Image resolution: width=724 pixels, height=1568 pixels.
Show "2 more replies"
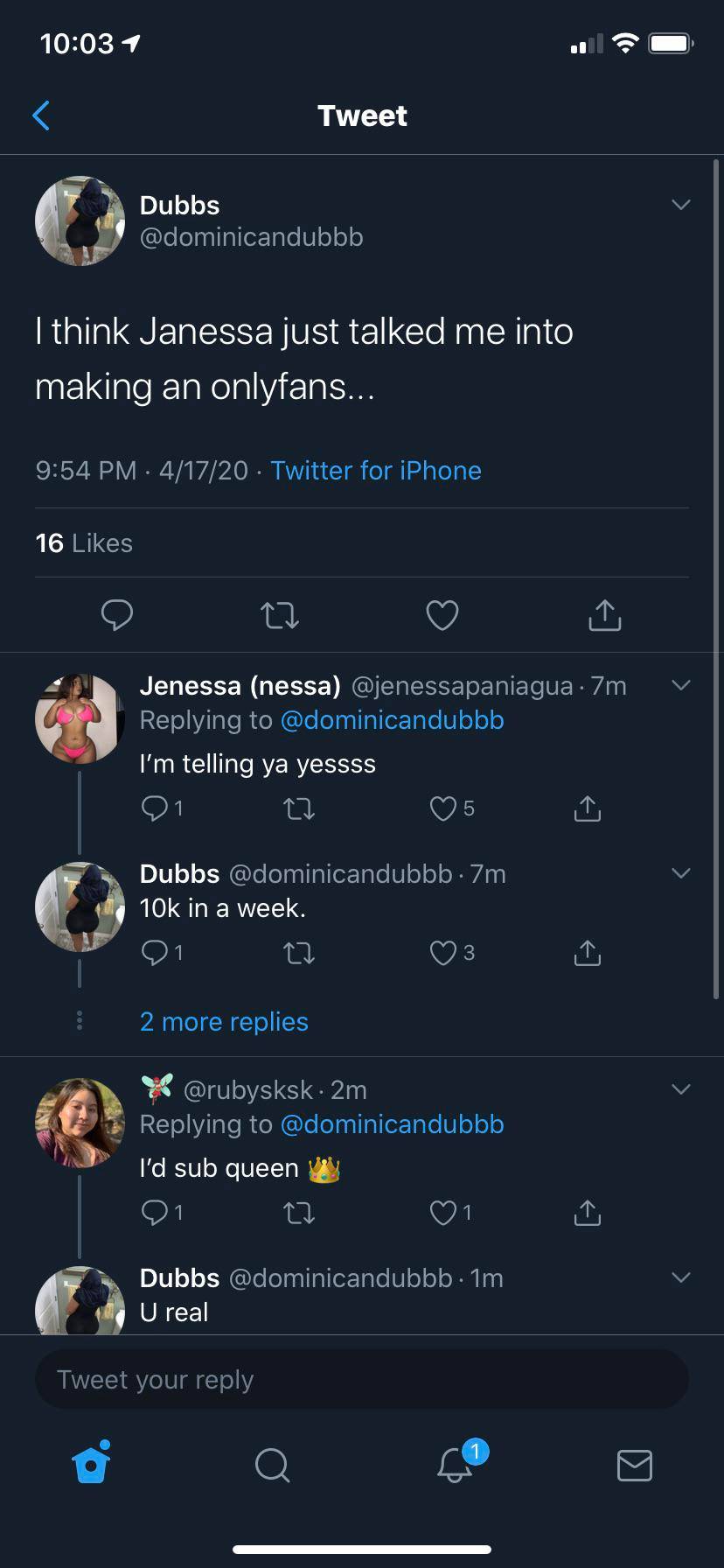point(224,1022)
